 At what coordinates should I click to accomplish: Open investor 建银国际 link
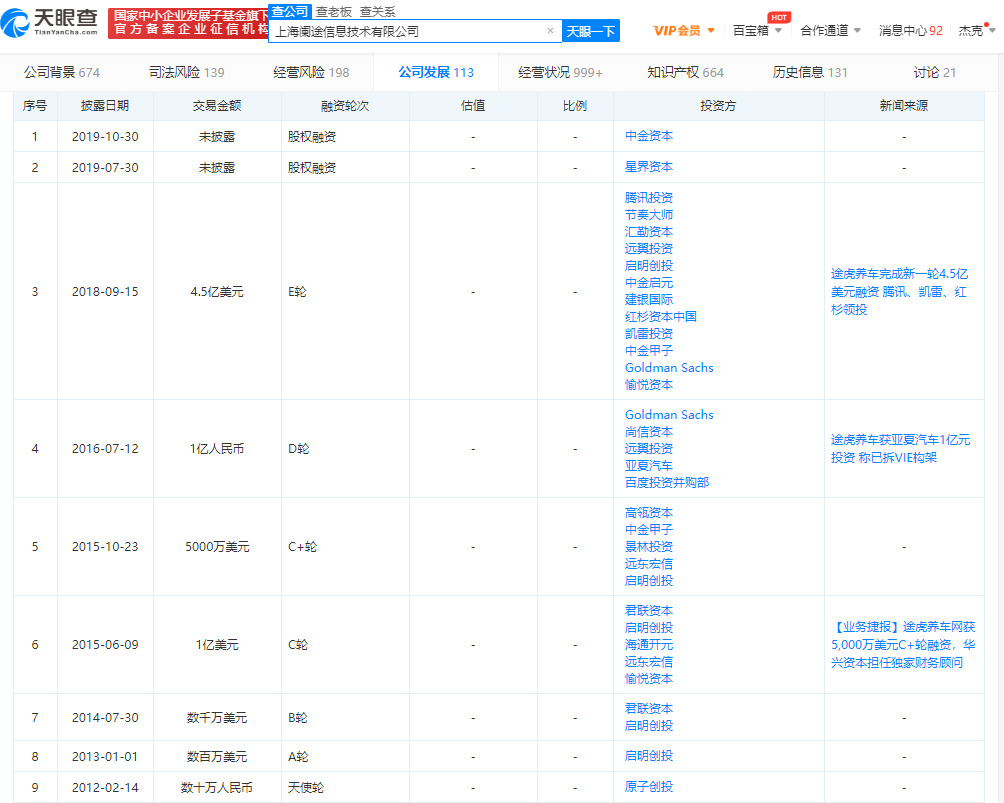click(x=649, y=299)
